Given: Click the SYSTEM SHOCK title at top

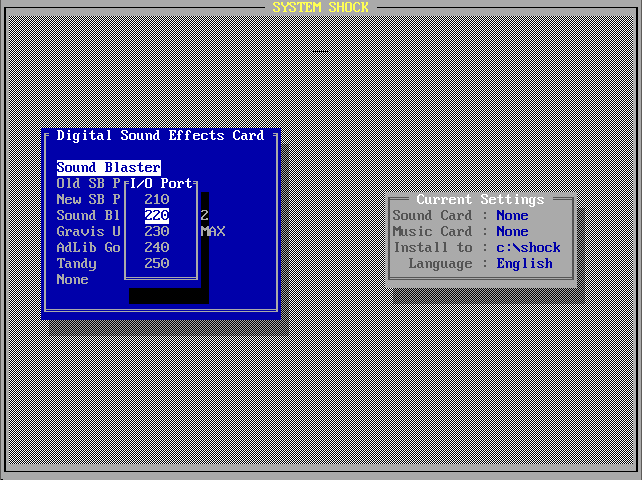Looking at the screenshot, I should [x=321, y=7].
